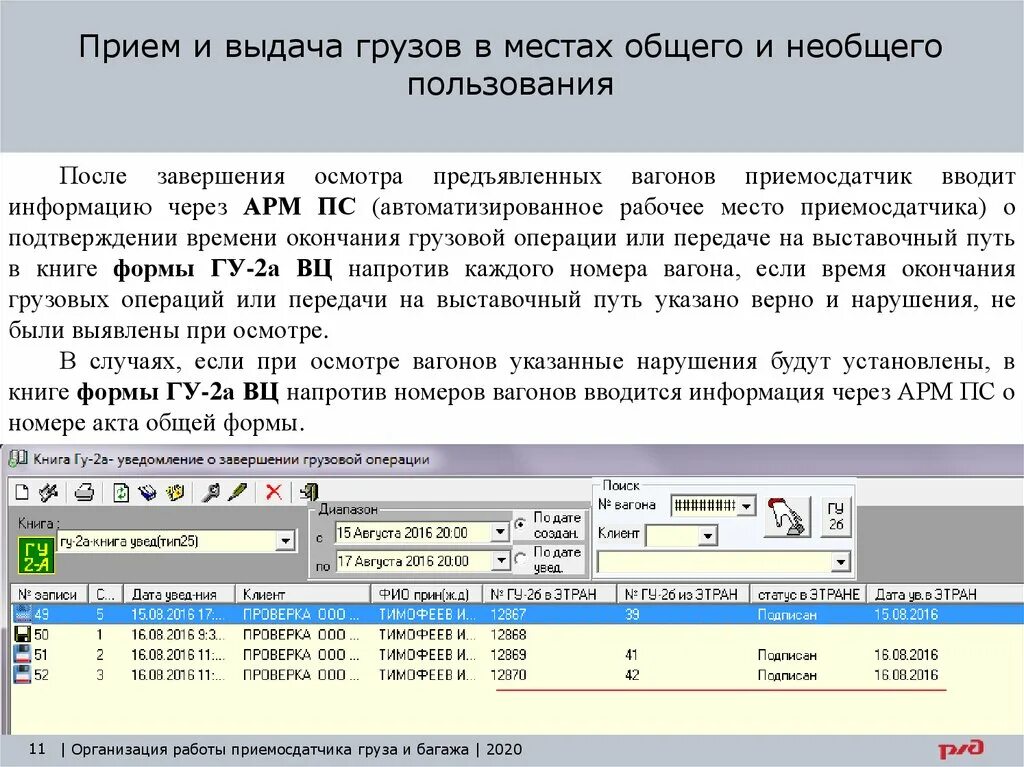Click the '№ записи' column header
The width and height of the screenshot is (1024, 767).
(48, 595)
